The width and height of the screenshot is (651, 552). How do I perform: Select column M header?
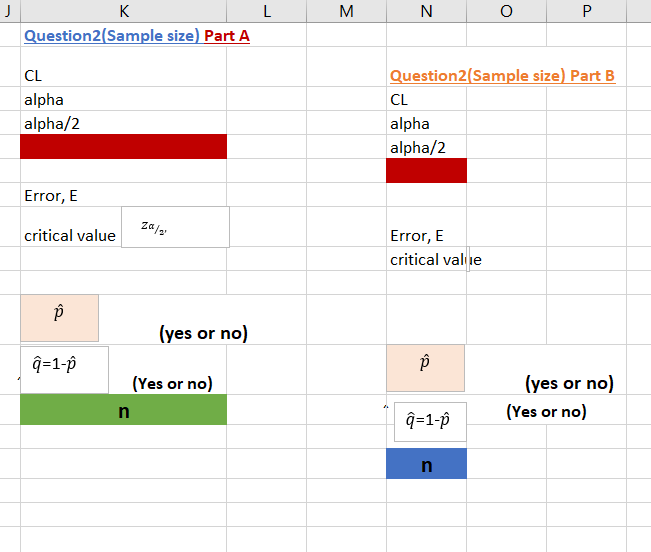[346, 11]
